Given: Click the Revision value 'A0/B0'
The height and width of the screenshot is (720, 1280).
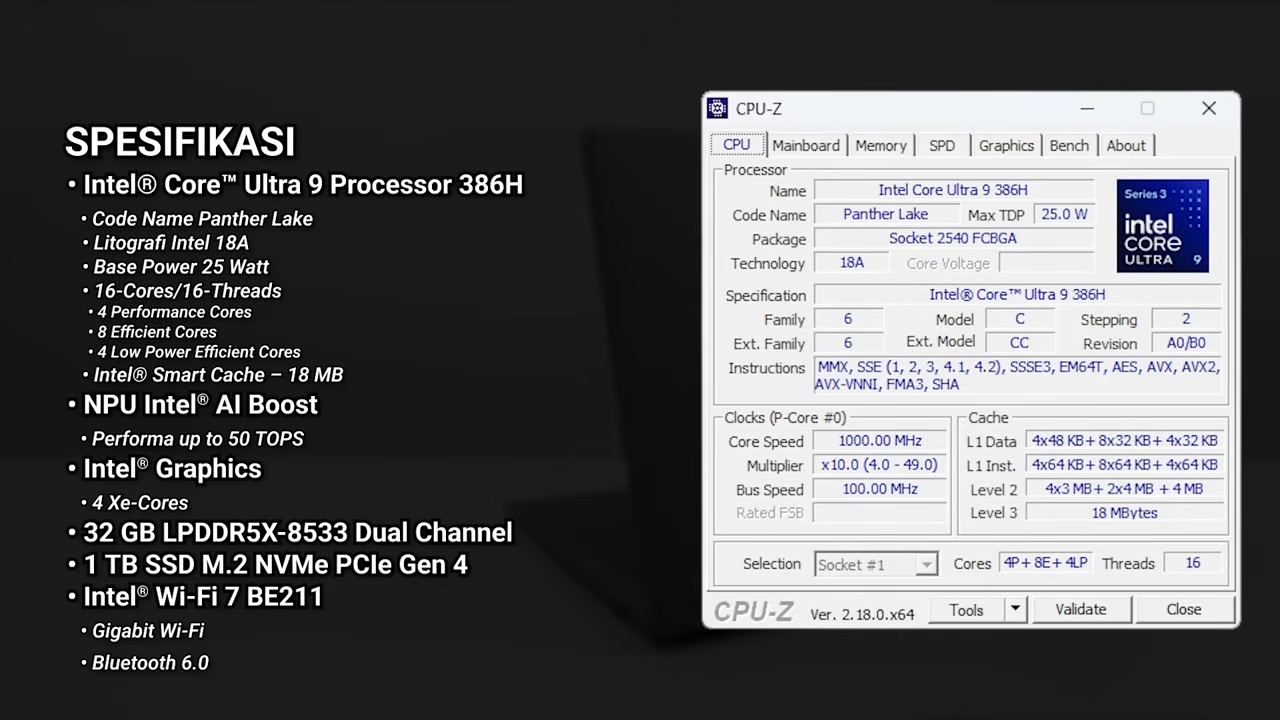Looking at the screenshot, I should (1186, 342).
